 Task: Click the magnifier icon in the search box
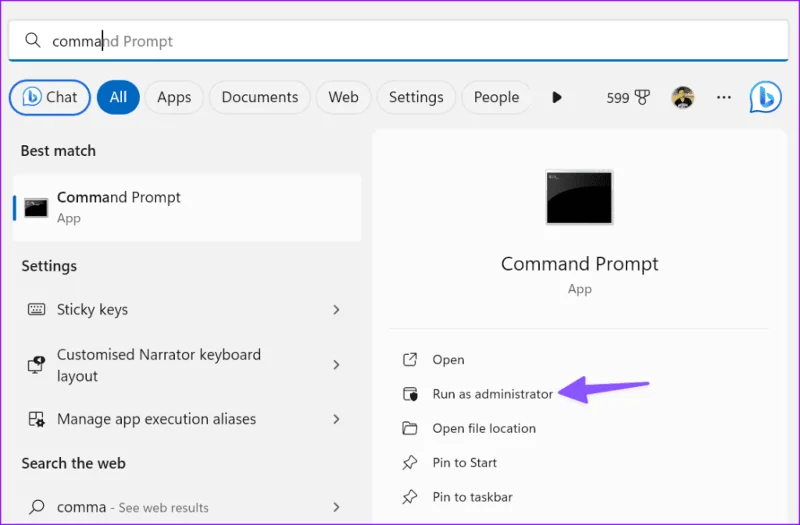coord(33,40)
